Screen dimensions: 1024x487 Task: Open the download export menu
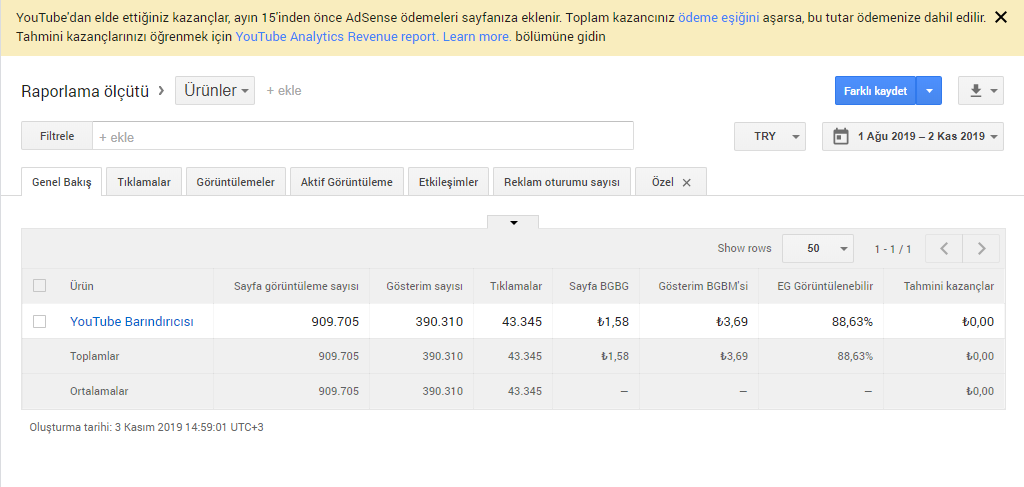pyautogui.click(x=981, y=91)
